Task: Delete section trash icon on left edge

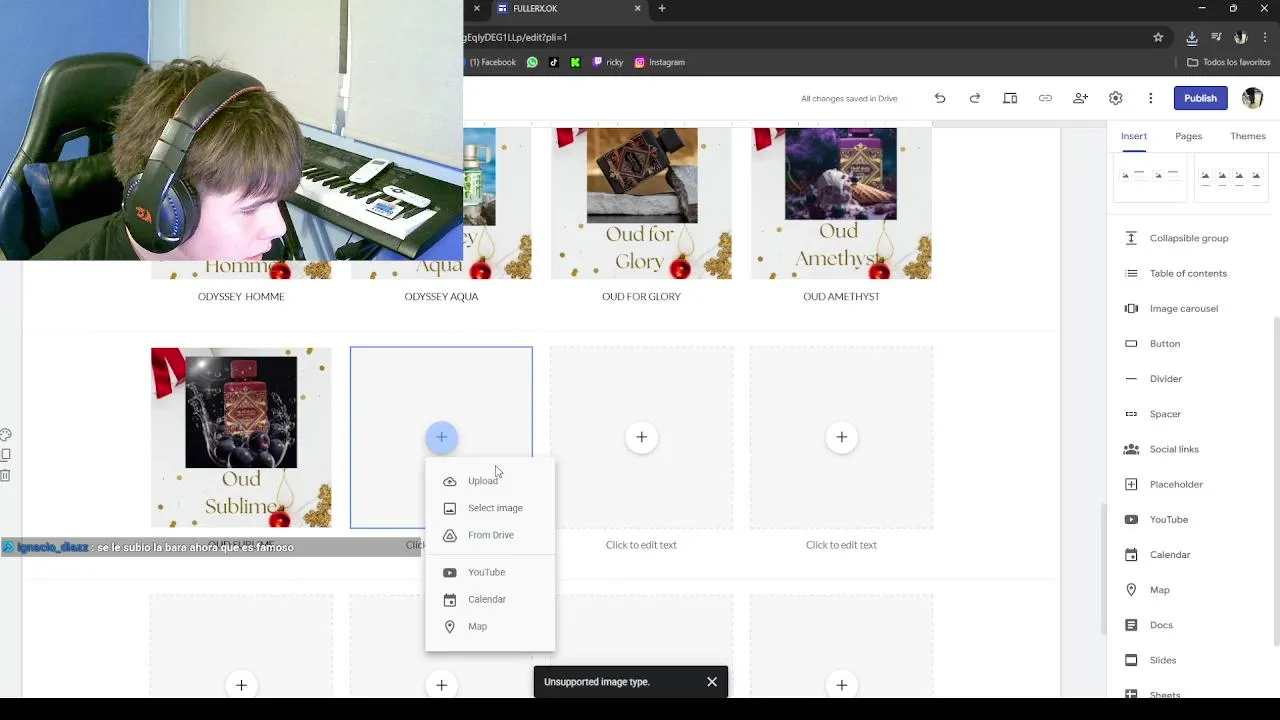Action: click(6, 475)
